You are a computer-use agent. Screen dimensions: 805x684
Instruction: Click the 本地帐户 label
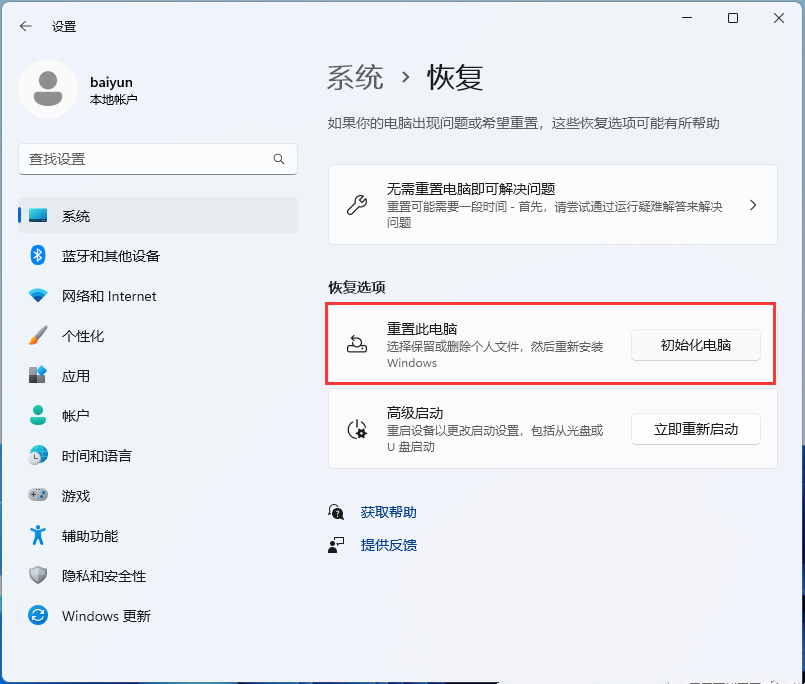click(x=113, y=99)
